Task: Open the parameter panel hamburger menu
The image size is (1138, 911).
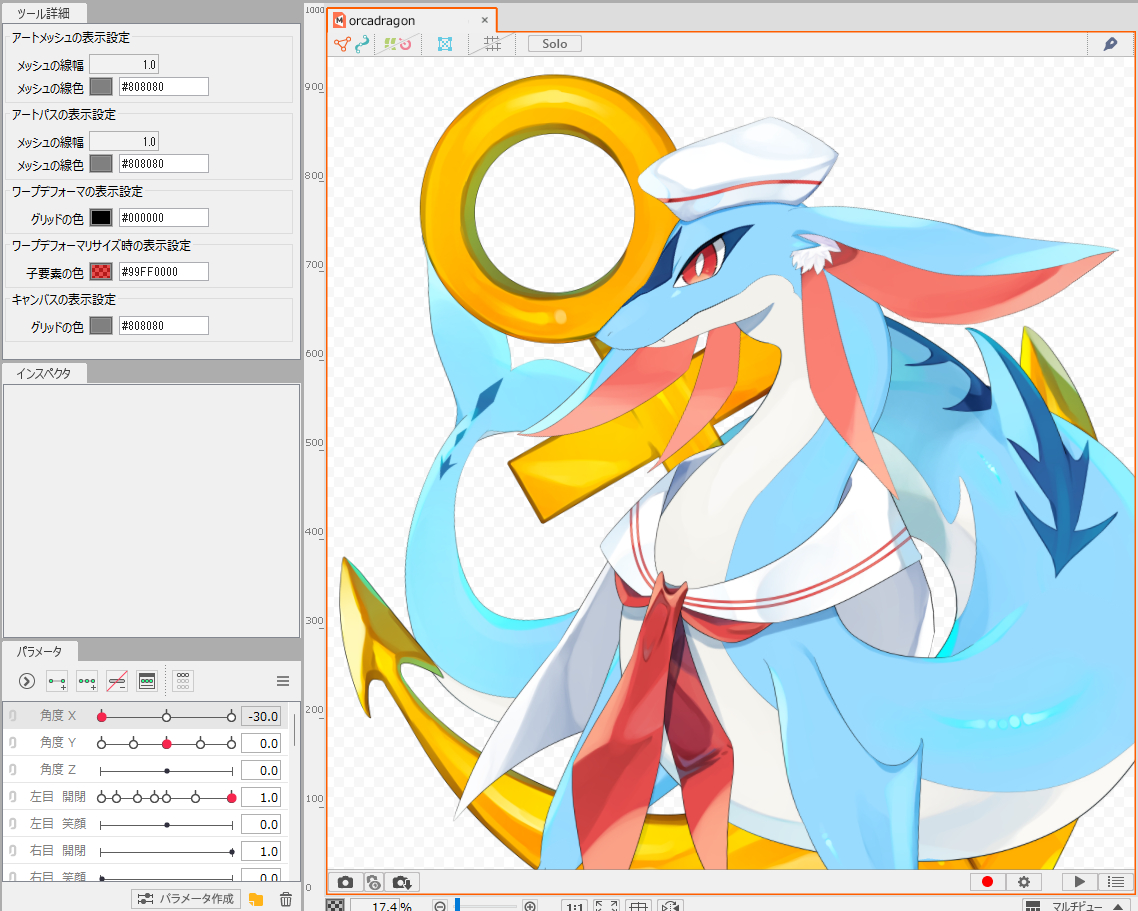Action: pos(283,681)
